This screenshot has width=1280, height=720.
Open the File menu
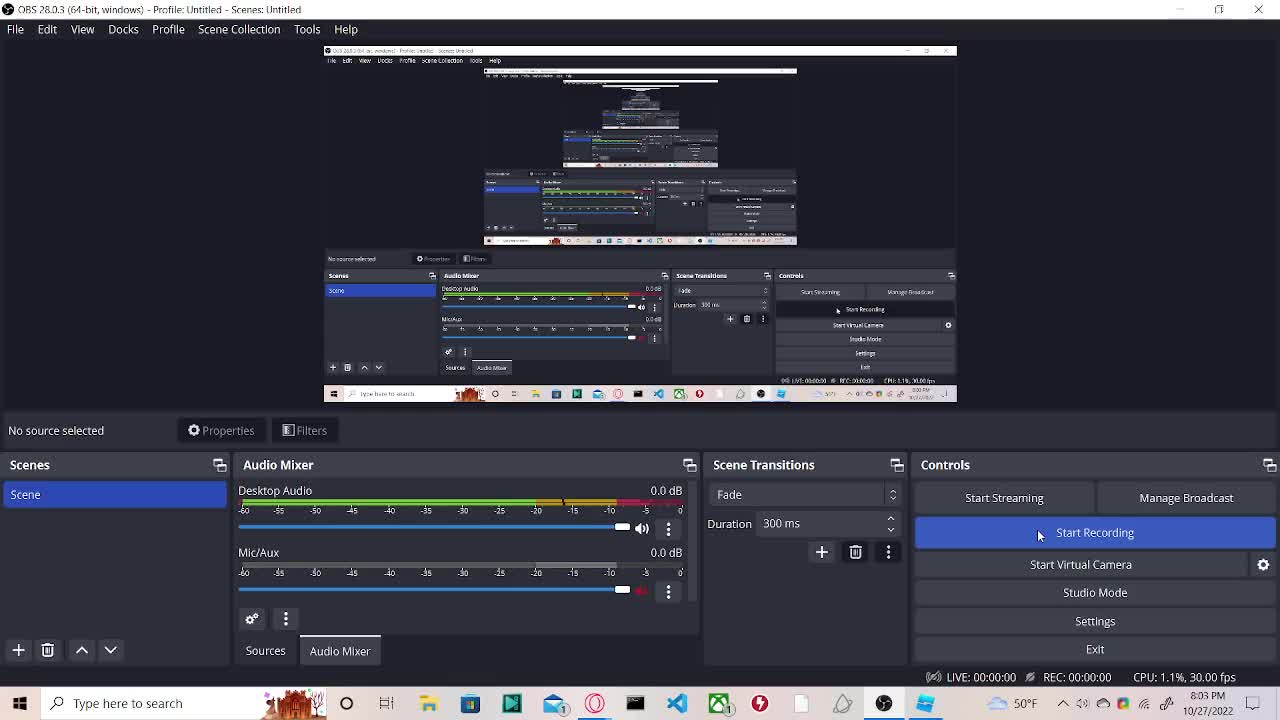pyautogui.click(x=15, y=29)
